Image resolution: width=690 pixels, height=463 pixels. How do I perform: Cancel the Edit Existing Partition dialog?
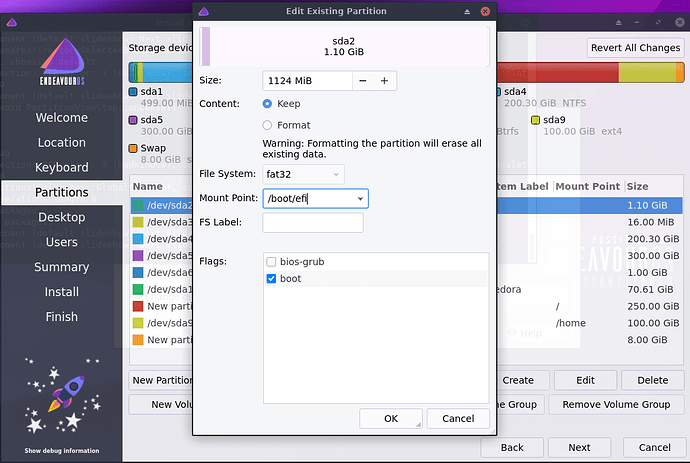point(457,418)
